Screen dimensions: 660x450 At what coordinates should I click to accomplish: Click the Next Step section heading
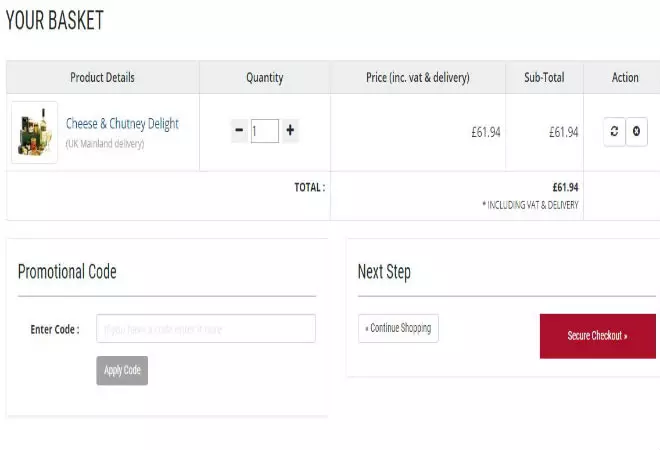pos(384,272)
